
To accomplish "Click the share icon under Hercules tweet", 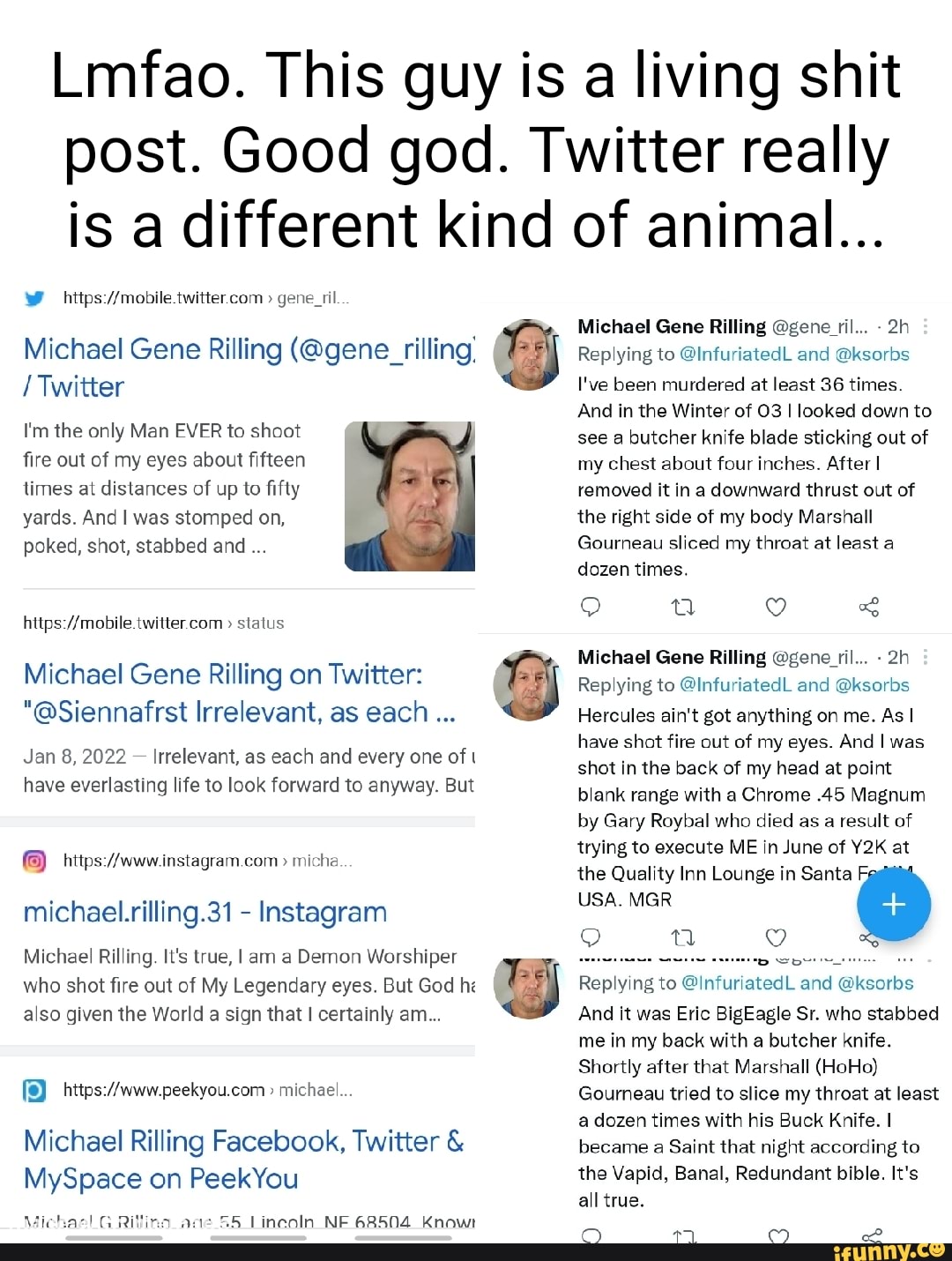I will pyautogui.click(x=868, y=938).
